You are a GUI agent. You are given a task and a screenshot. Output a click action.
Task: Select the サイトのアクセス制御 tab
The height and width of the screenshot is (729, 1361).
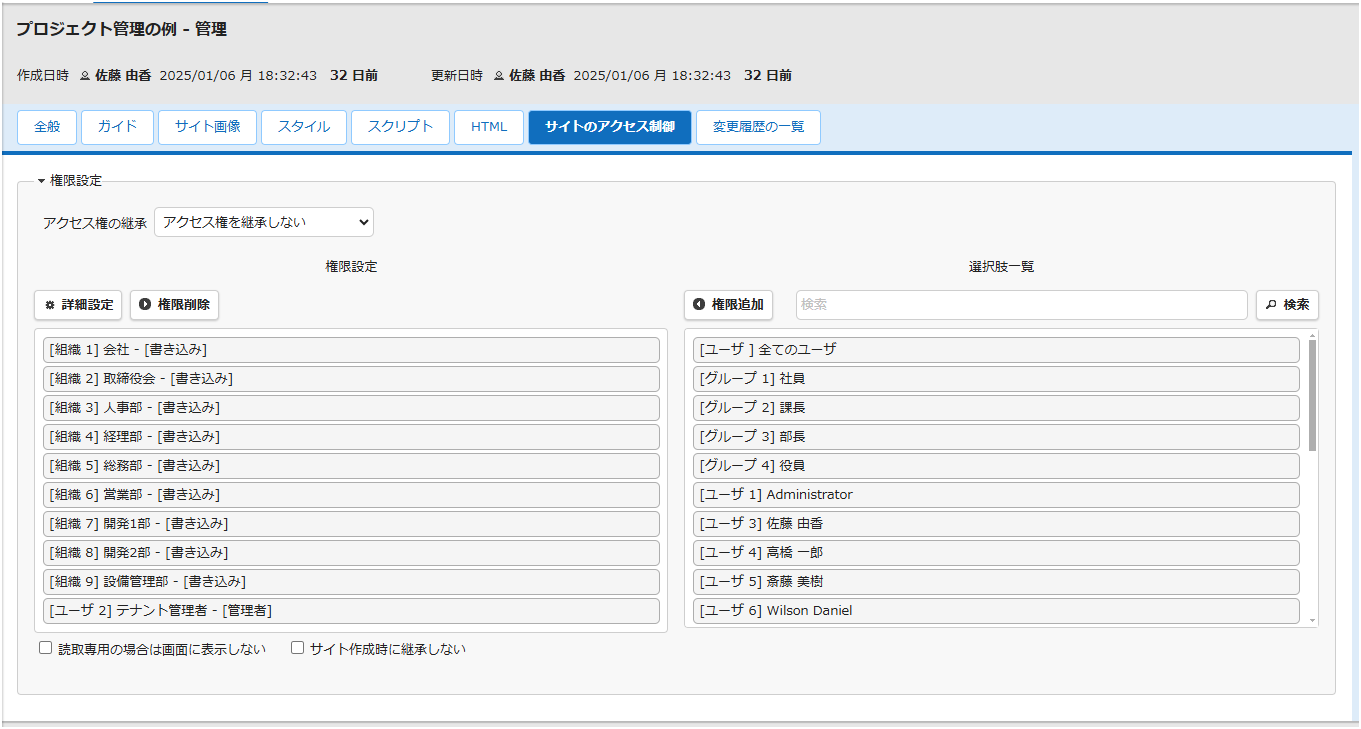tap(610, 127)
